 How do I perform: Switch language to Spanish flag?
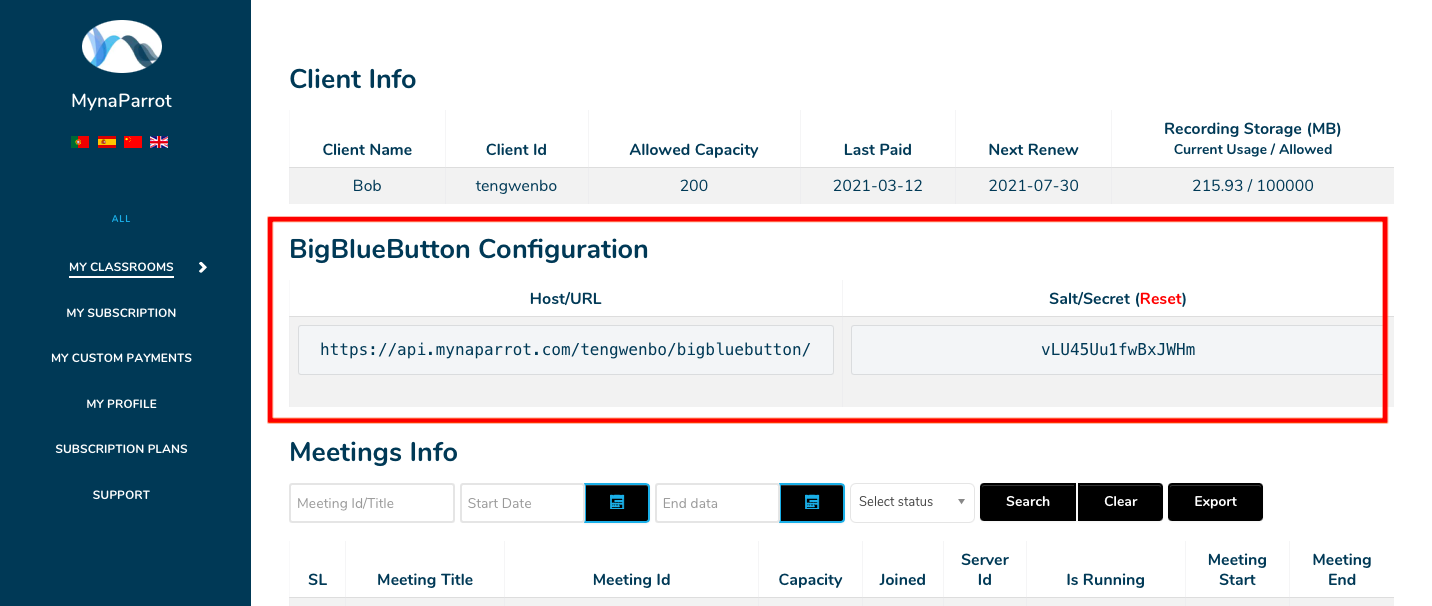[107, 142]
